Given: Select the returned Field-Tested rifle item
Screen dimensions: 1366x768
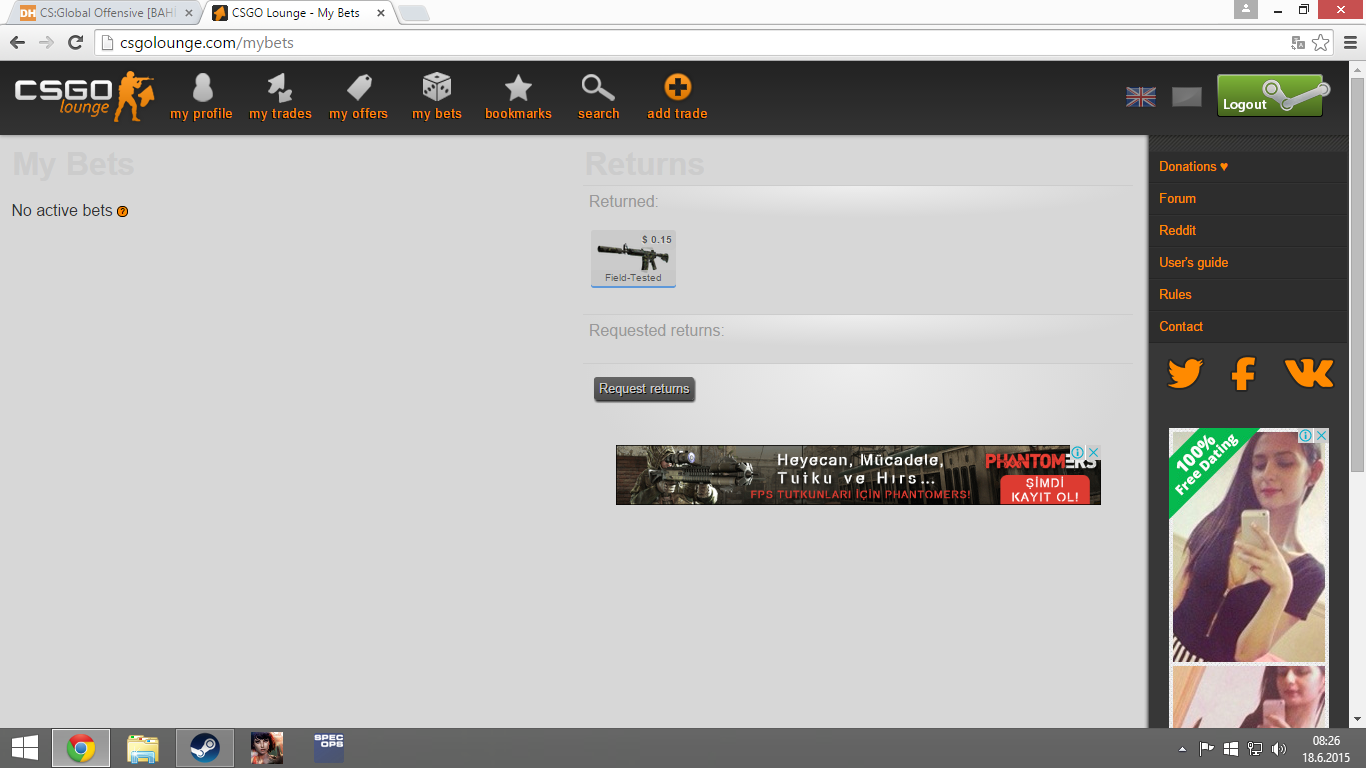Looking at the screenshot, I should (x=633, y=259).
